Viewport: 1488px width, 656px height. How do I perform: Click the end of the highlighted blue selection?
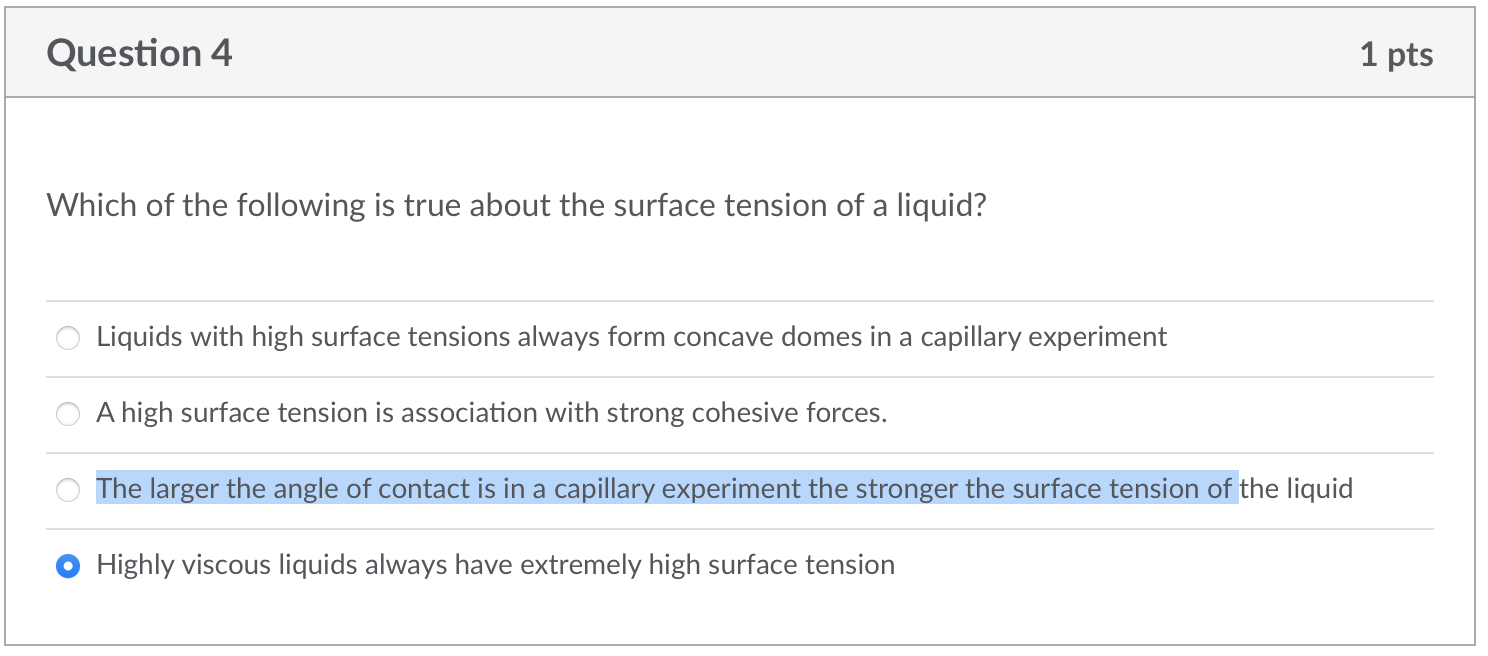click(1235, 490)
